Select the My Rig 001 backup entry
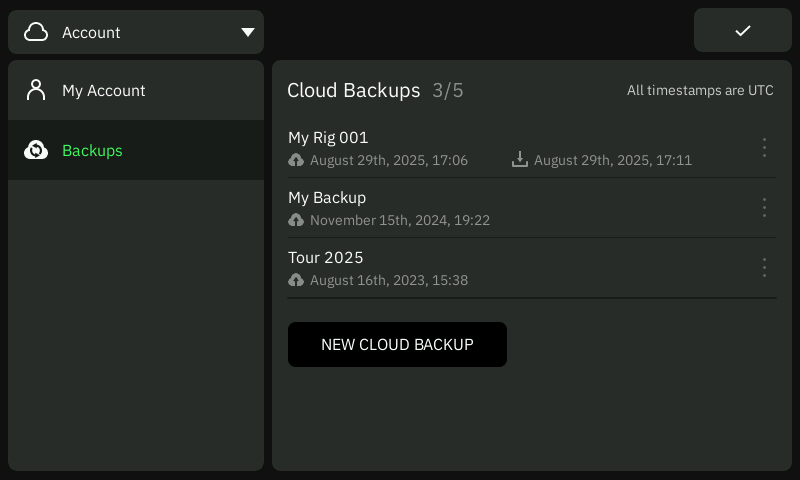The image size is (800, 480). 328,138
